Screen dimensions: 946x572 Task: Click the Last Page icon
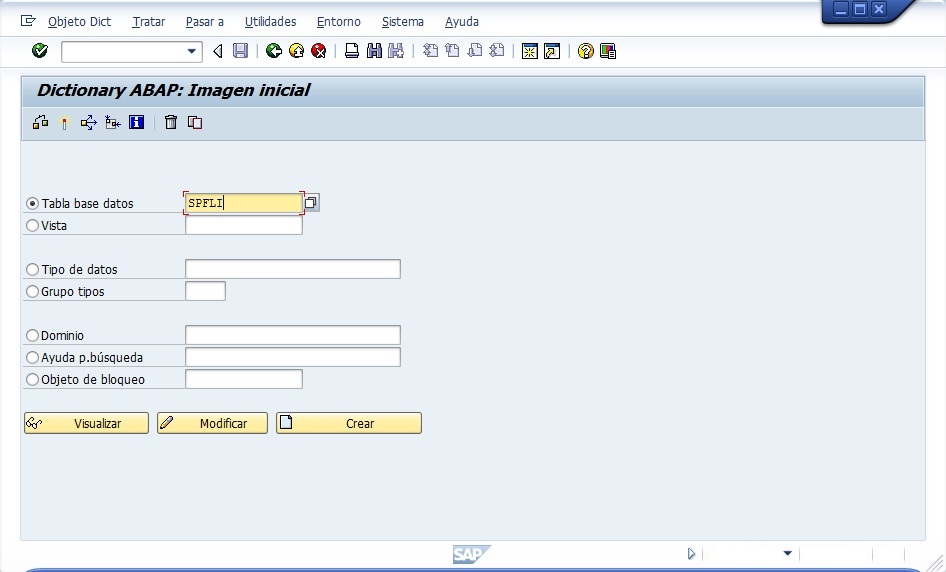[497, 51]
